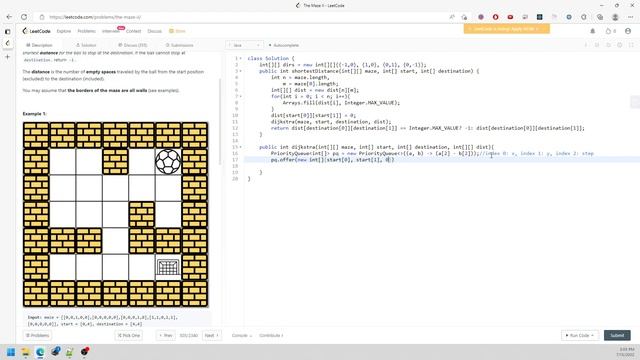Click the read aloud icon in address bar
The width and height of the screenshot is (640, 360).
452,17
